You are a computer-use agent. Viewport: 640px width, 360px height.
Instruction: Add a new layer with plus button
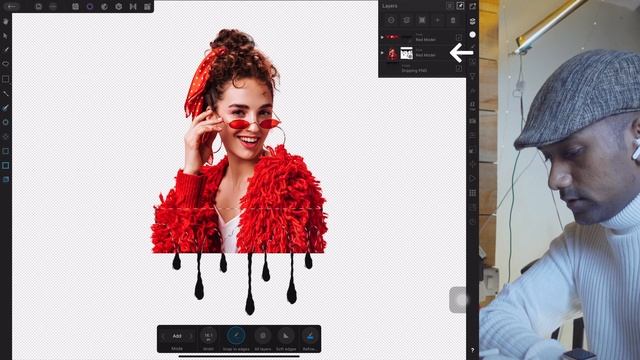(438, 20)
